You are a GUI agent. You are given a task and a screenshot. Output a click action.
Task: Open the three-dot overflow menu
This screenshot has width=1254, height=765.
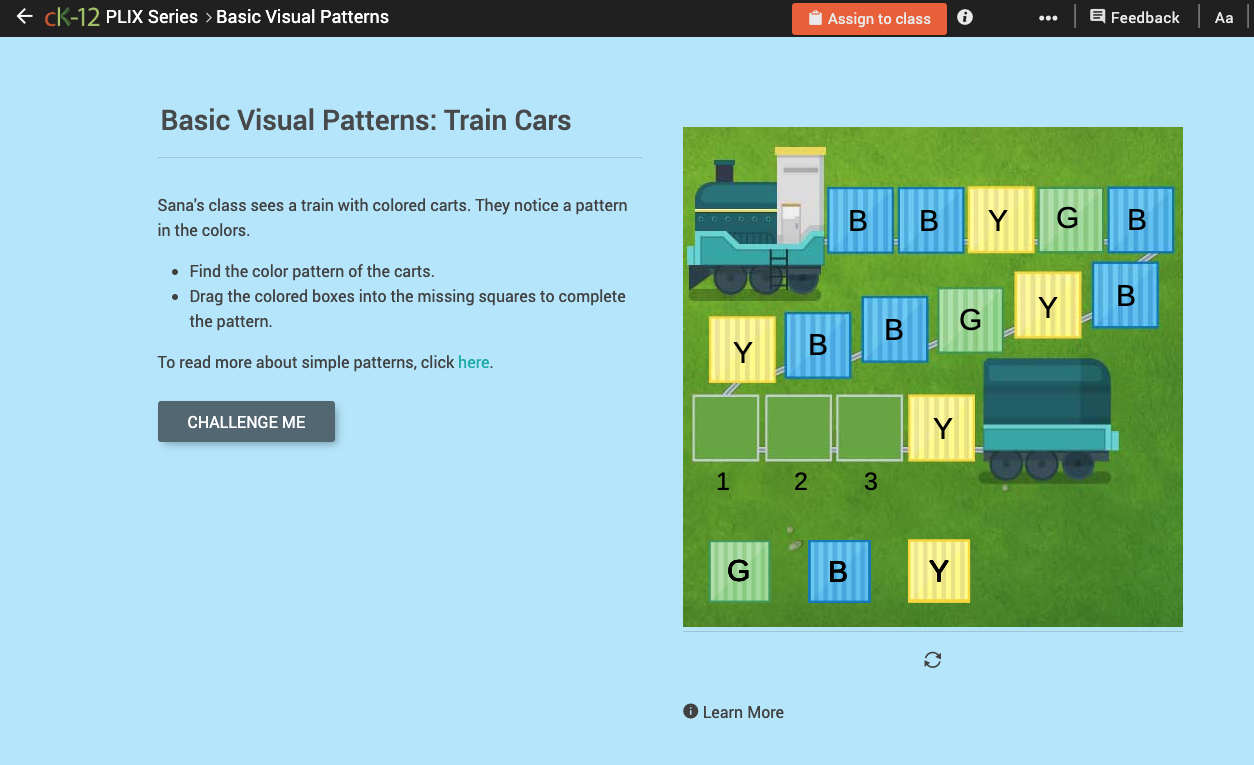pos(1048,16)
